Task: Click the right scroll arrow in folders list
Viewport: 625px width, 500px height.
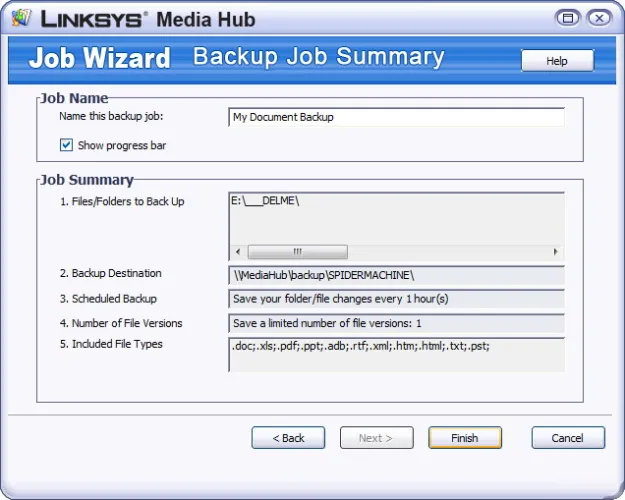Action: pos(555,252)
